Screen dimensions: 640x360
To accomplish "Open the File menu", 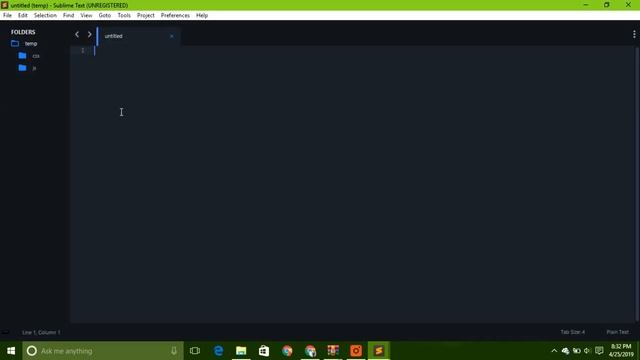I will (x=7, y=16).
